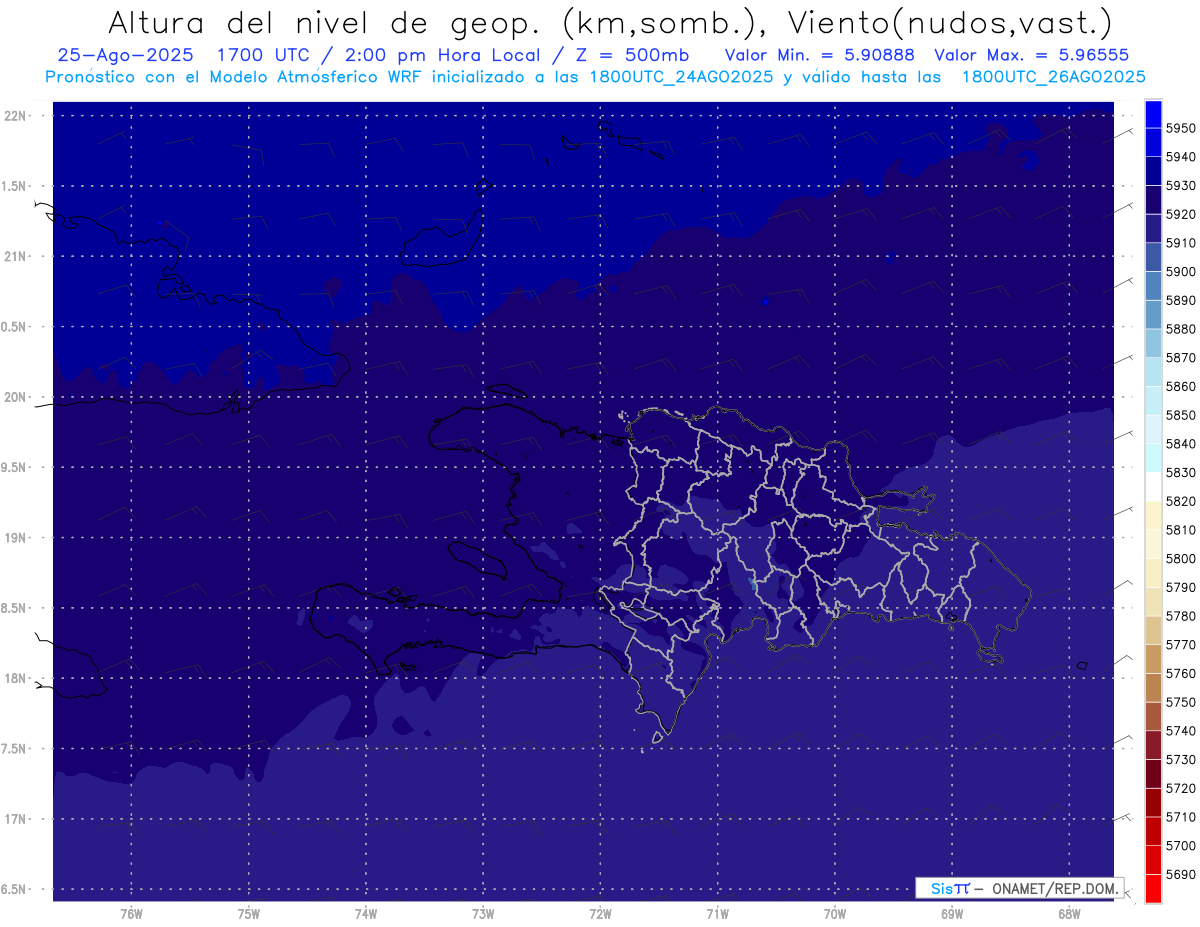Viewport: 1200px width, 927px height.
Task: Click the '72W' longitude axis label
Action: click(x=601, y=913)
